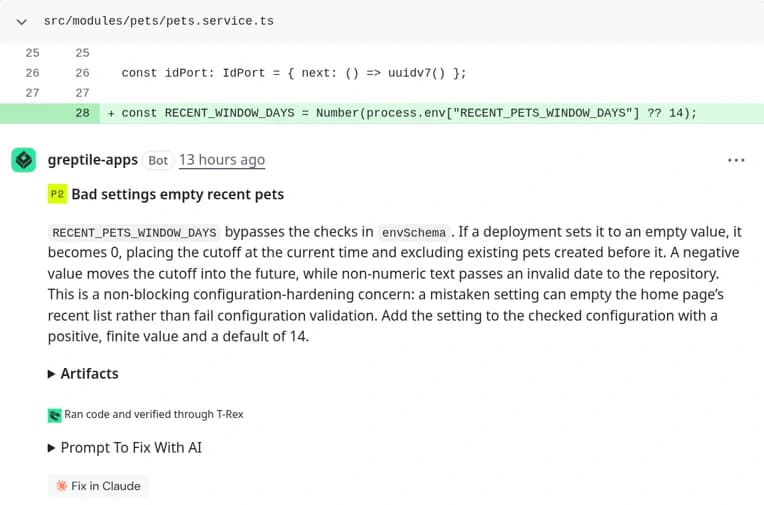Screen dimensions: 764x505
Task: Expand the Artifacts section
Action: point(83,374)
